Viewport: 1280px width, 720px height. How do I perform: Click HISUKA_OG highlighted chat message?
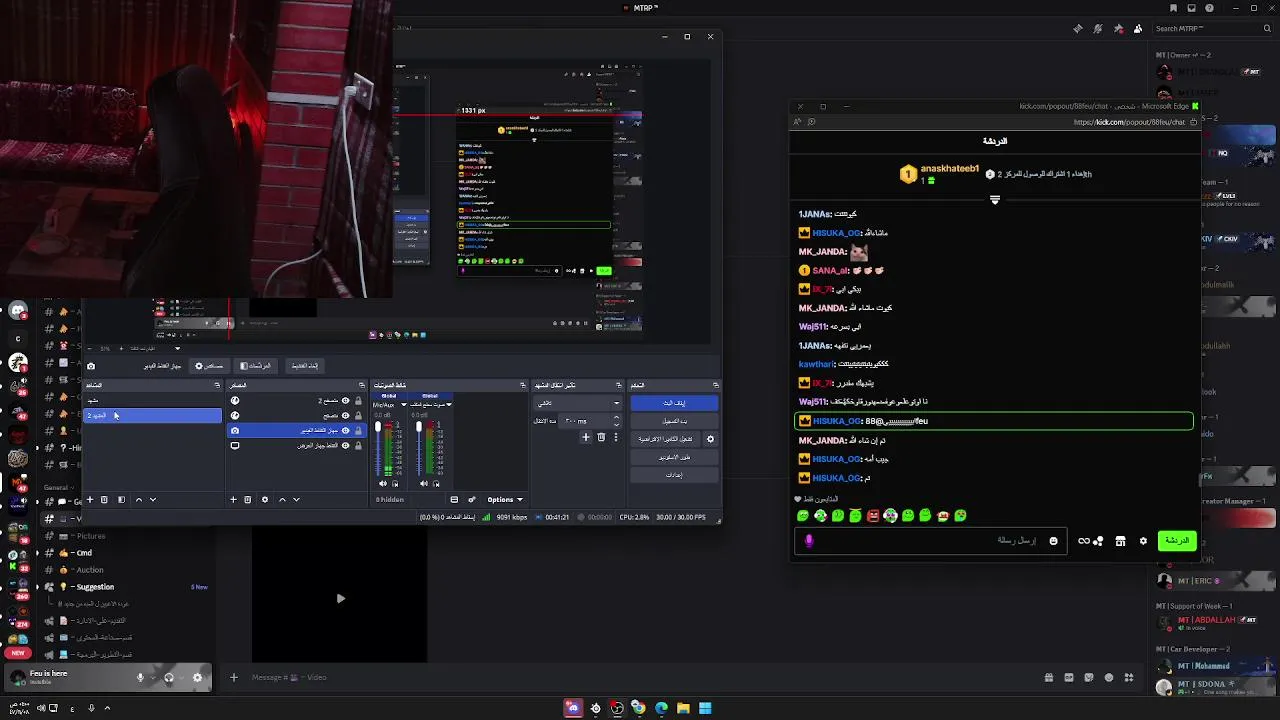click(994, 421)
